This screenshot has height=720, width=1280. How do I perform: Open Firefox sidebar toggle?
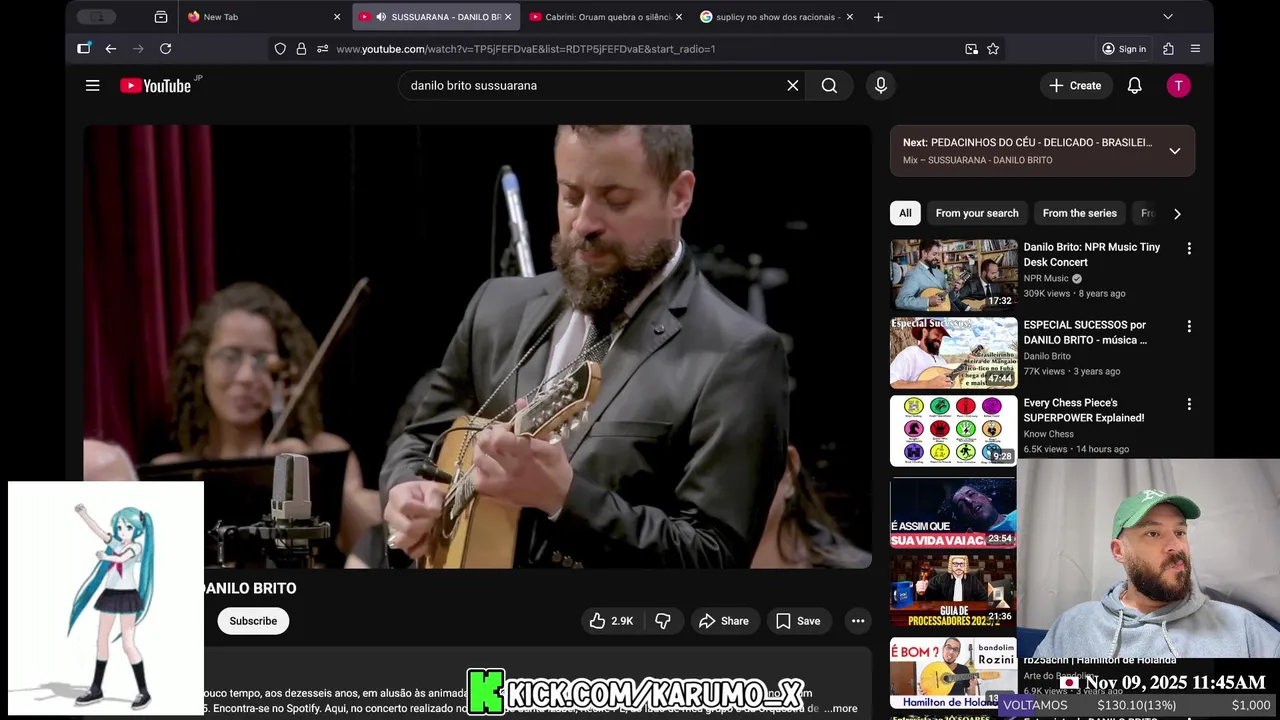pyautogui.click(x=84, y=49)
